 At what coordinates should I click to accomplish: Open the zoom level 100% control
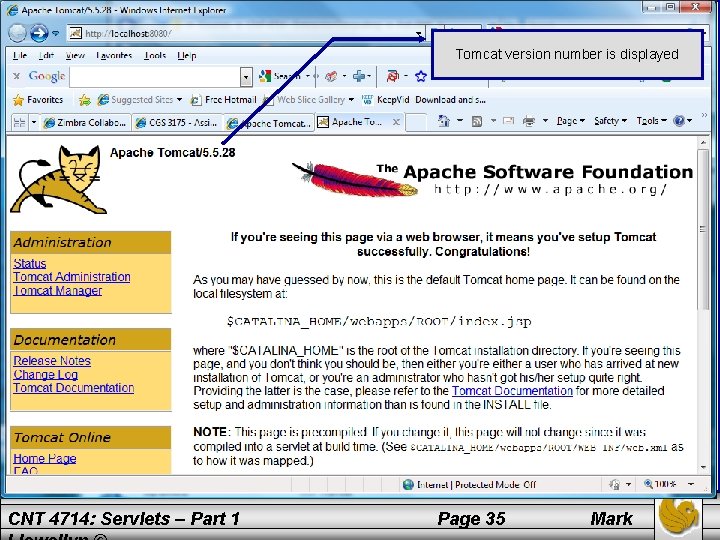[x=669, y=484]
